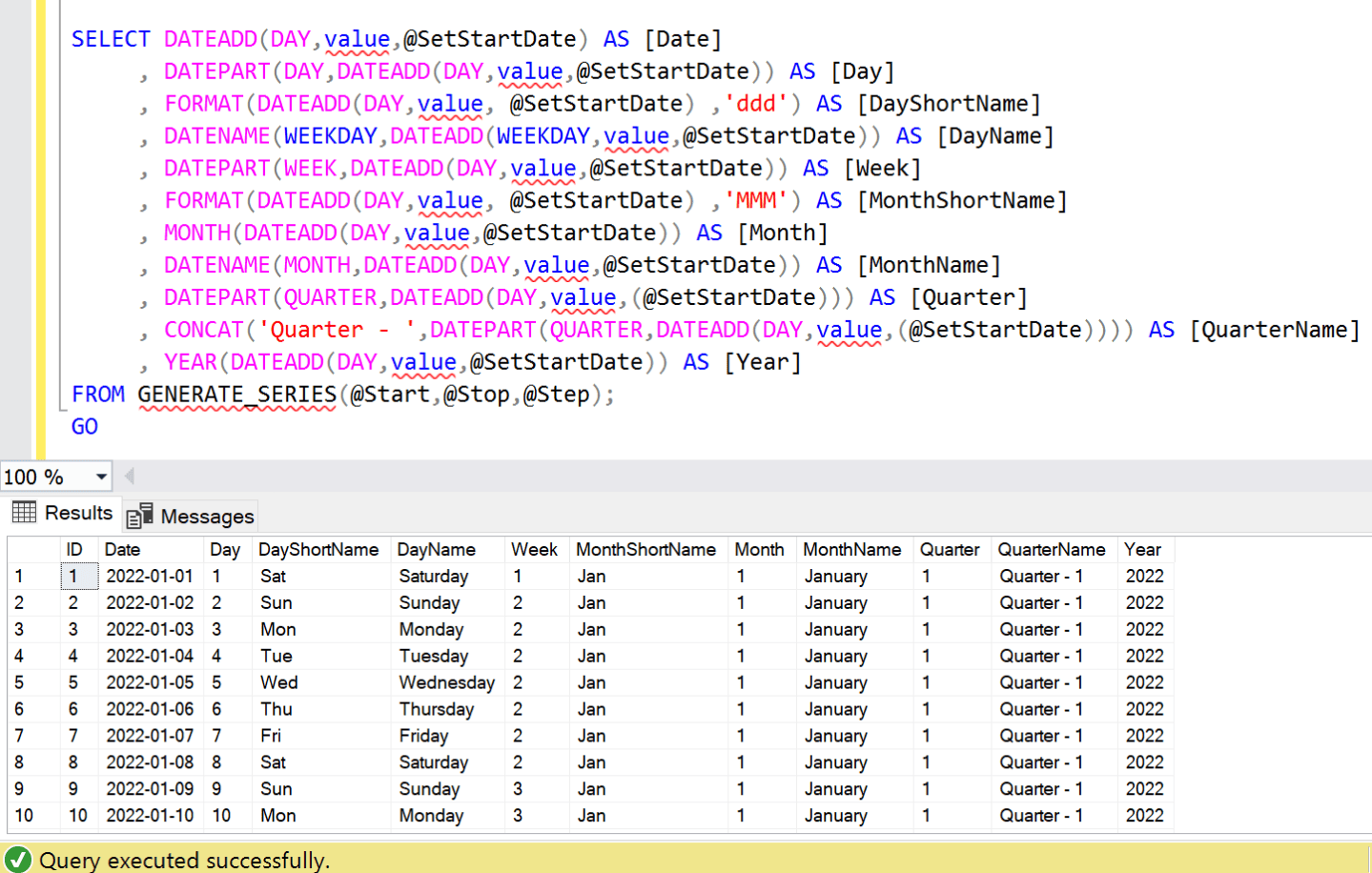Click the SELECT keyword in the query
Screen dimensions: 1372x873
point(111,39)
